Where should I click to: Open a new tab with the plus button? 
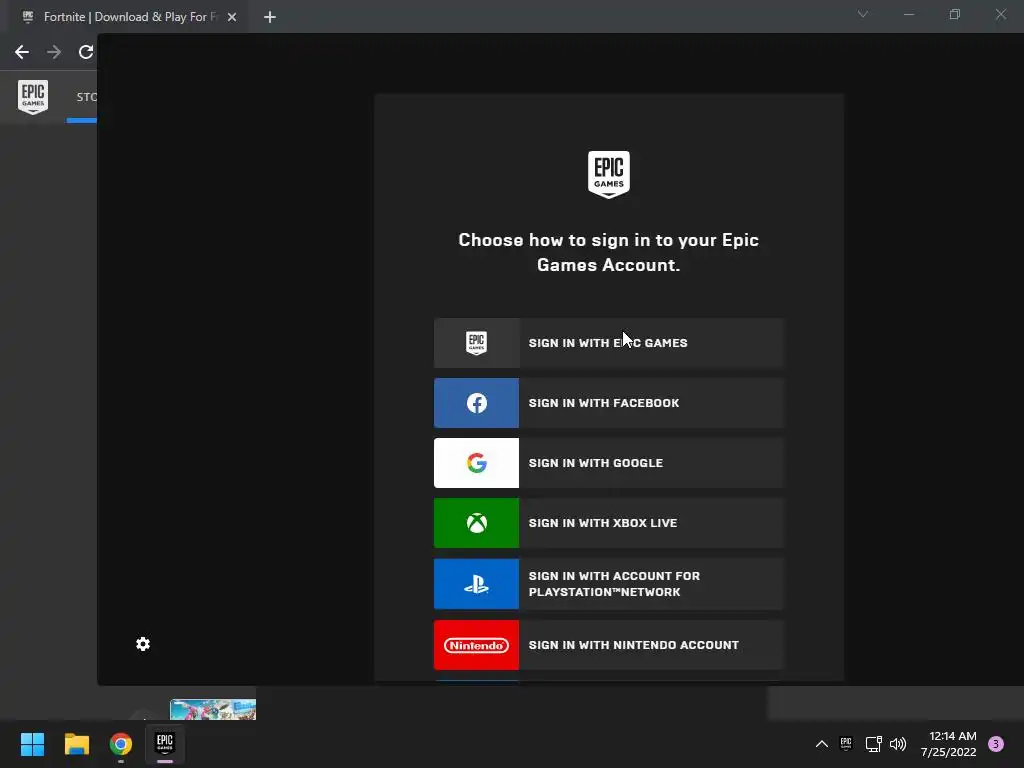pyautogui.click(x=270, y=17)
